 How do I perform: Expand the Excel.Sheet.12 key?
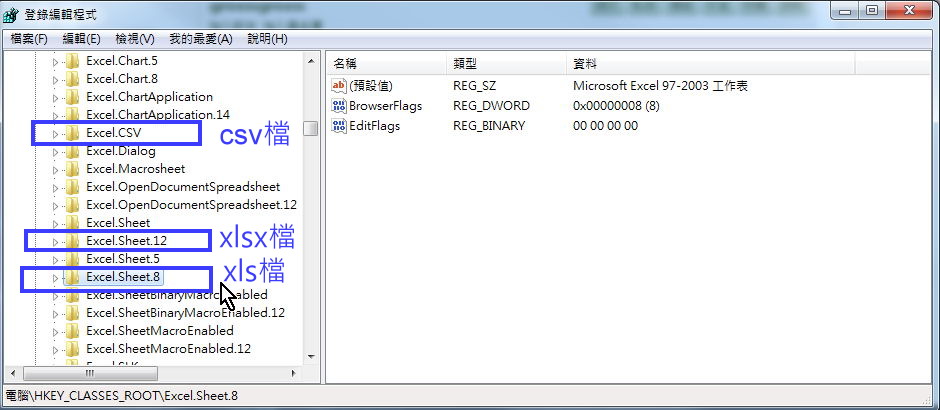(x=56, y=242)
